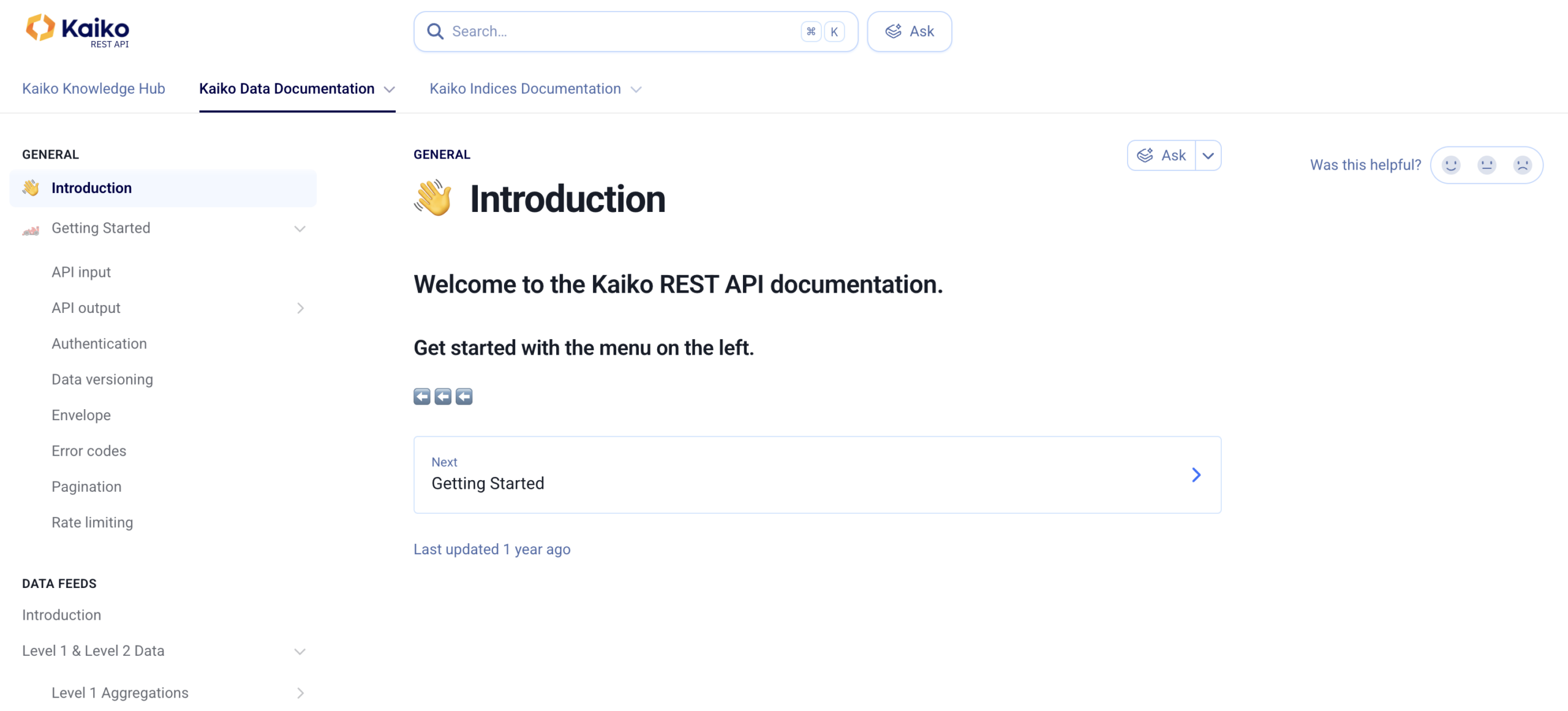Click the happy face feedback icon

tap(1450, 165)
